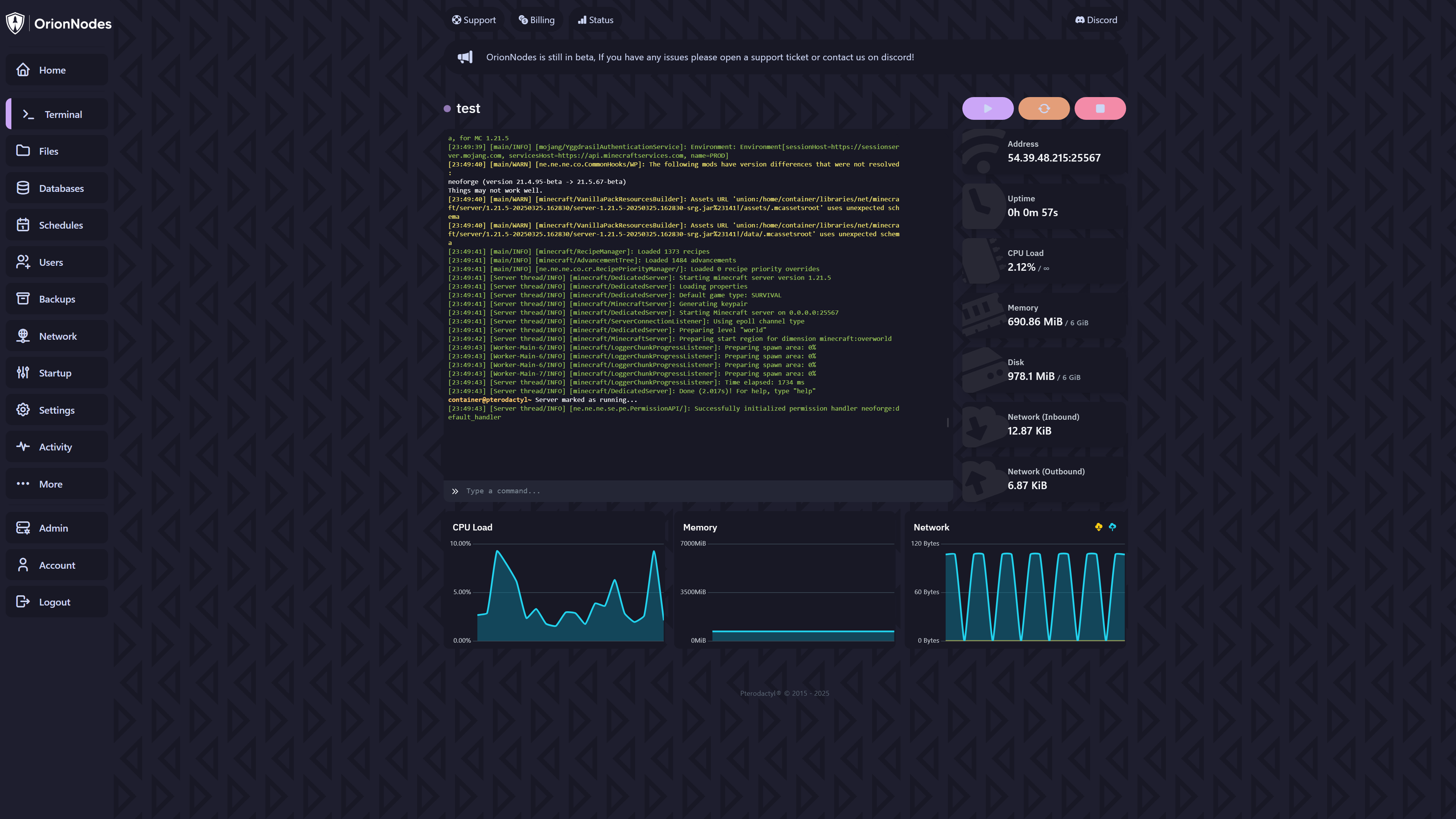Viewport: 1456px width, 819px height.
Task: Go to Databases in sidebar
Action: (56, 188)
